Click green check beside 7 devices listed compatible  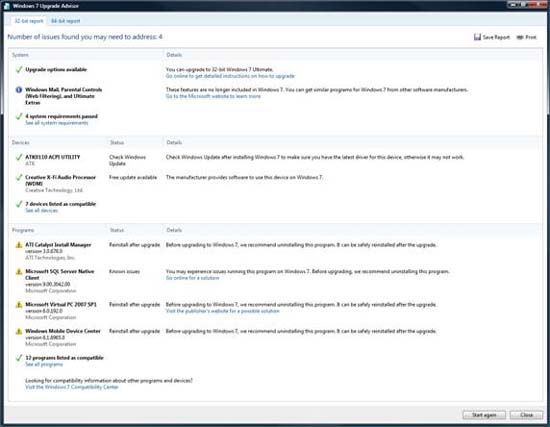point(19,204)
